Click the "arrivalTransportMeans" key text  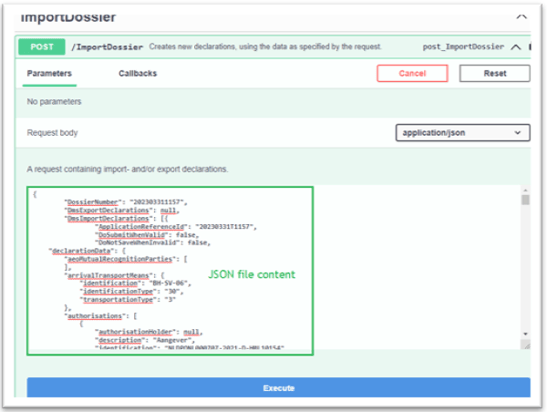point(108,275)
